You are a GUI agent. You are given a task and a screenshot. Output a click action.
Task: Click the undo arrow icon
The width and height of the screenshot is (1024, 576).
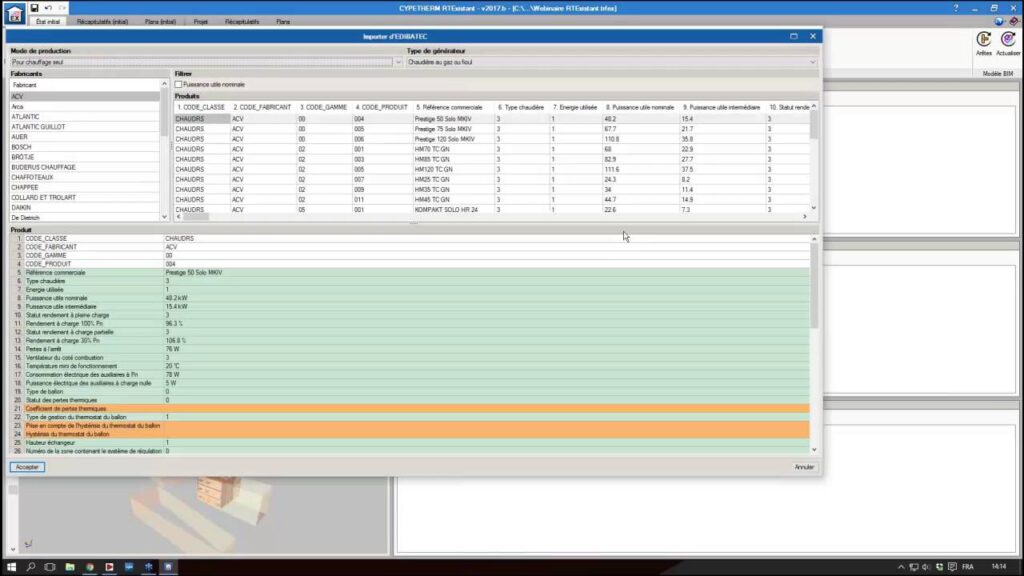click(x=47, y=7)
